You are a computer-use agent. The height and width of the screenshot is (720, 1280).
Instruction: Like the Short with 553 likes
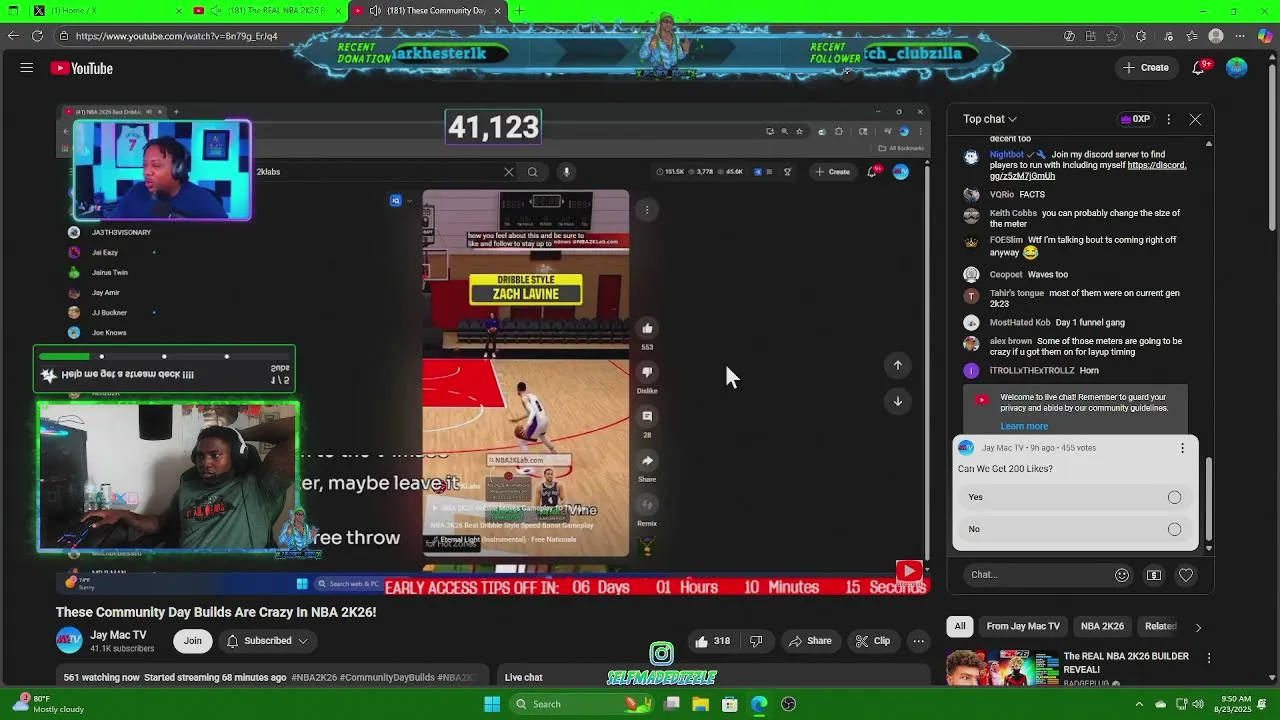[x=647, y=329]
